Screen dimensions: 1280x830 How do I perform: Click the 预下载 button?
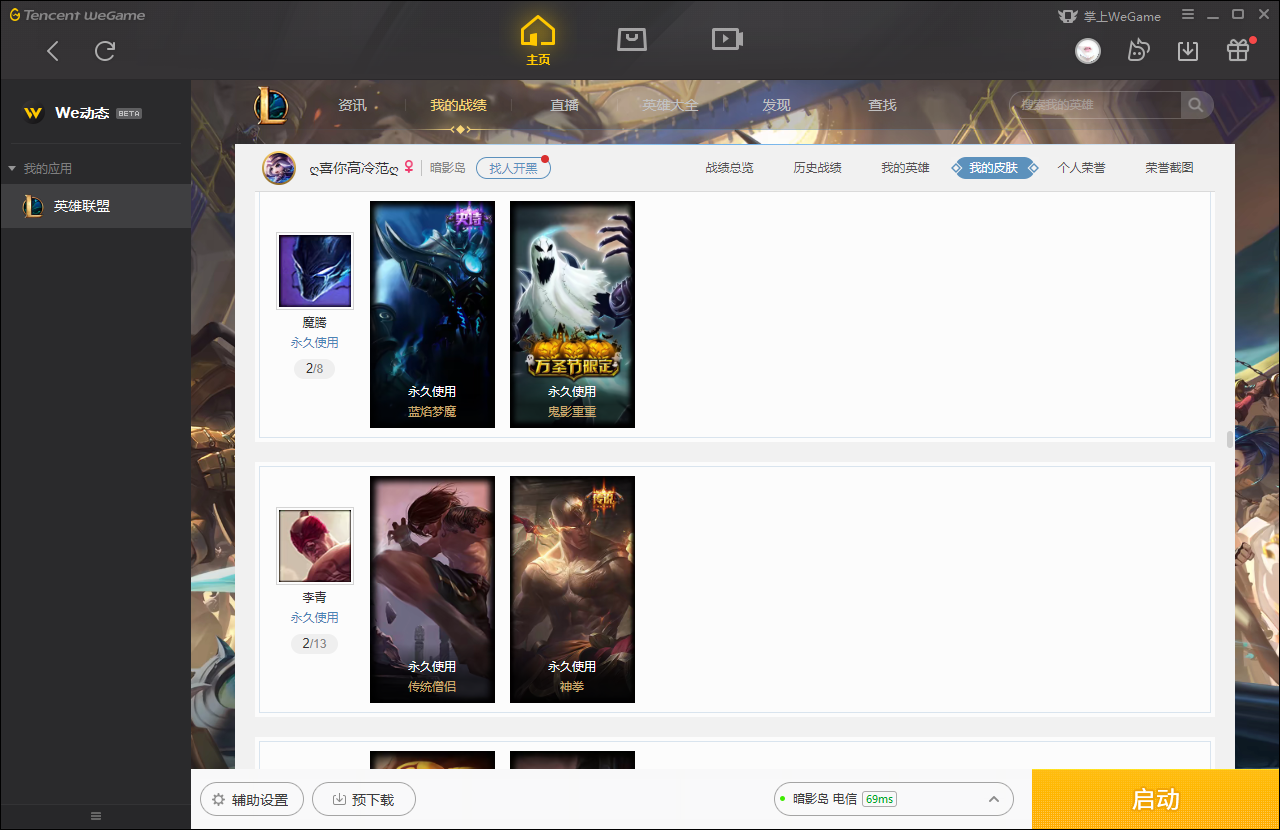click(x=364, y=800)
